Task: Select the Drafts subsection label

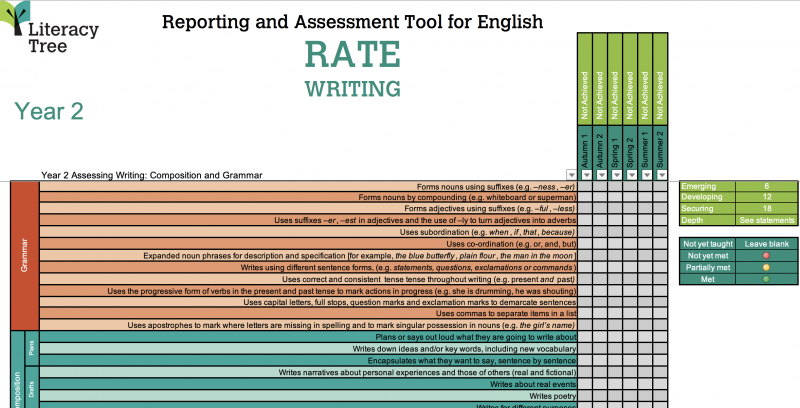Action: [31, 390]
